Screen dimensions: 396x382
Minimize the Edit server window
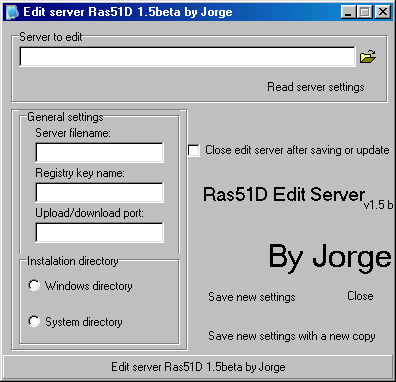(348, 12)
